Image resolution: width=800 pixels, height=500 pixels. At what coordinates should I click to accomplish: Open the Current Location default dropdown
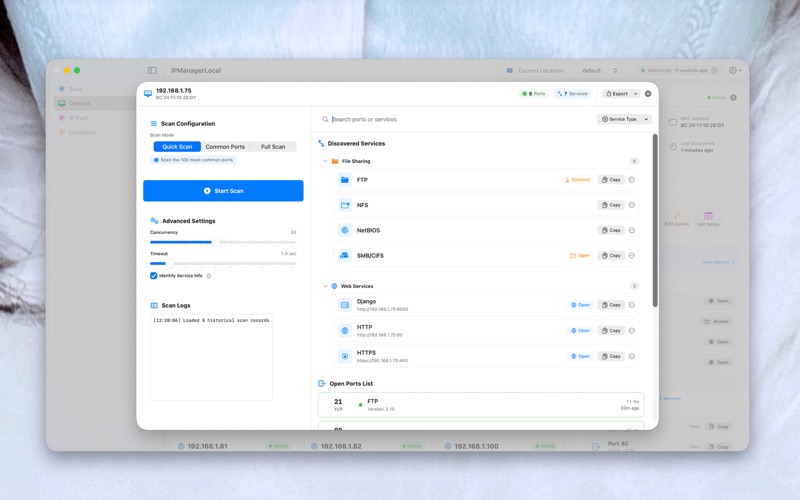click(599, 70)
